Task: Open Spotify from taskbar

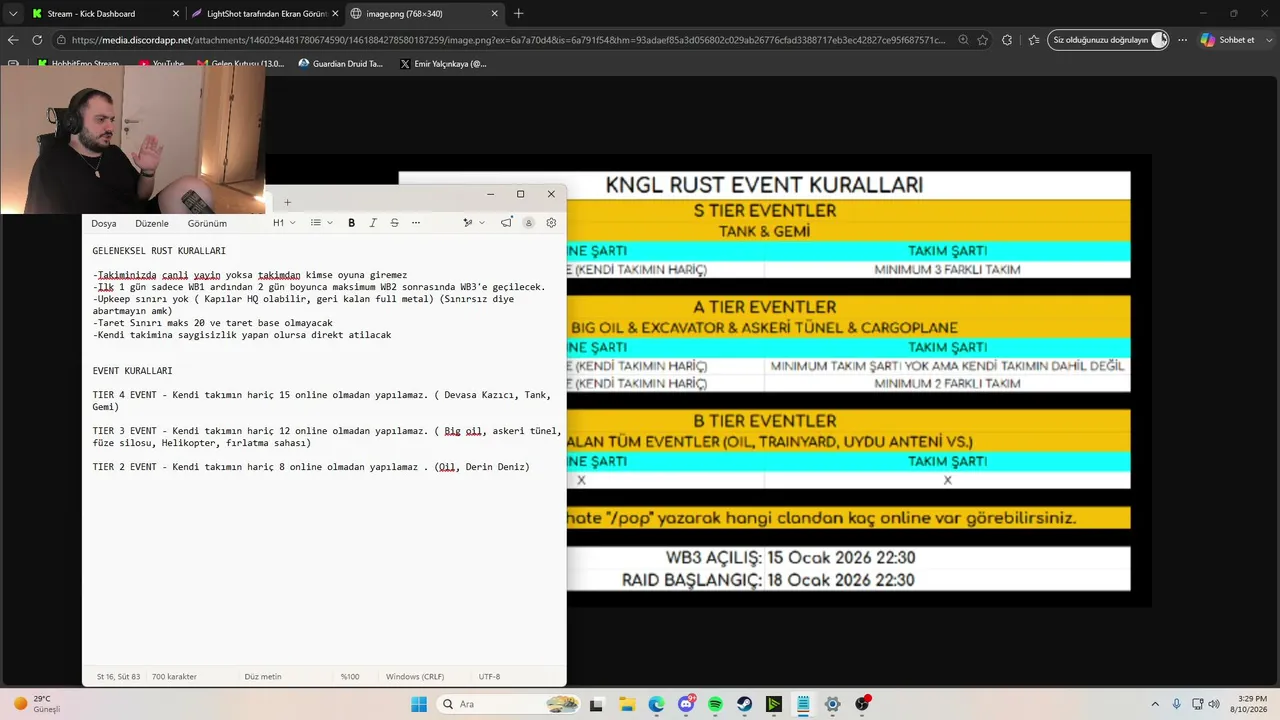Action: [x=715, y=704]
